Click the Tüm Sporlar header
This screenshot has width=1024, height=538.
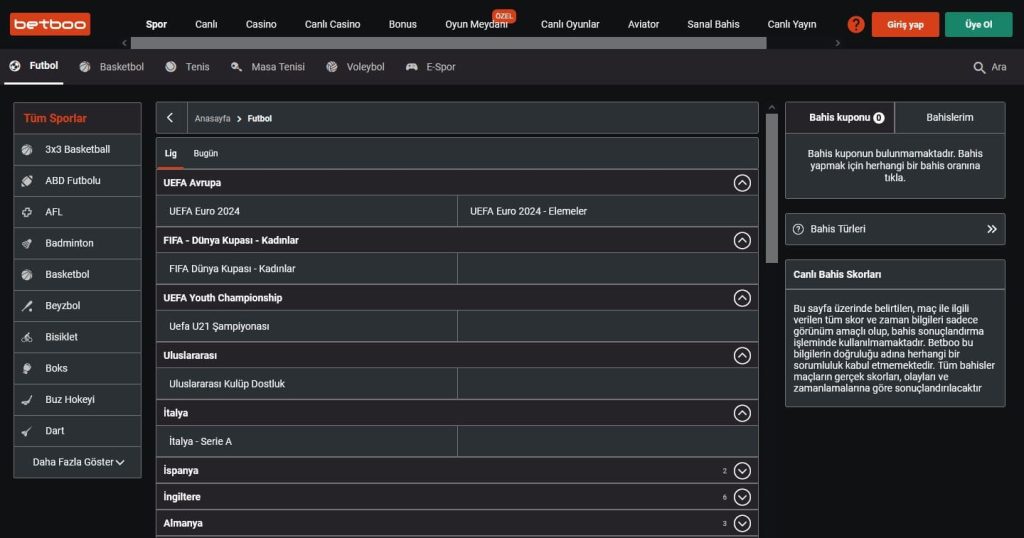pyautogui.click(x=78, y=118)
